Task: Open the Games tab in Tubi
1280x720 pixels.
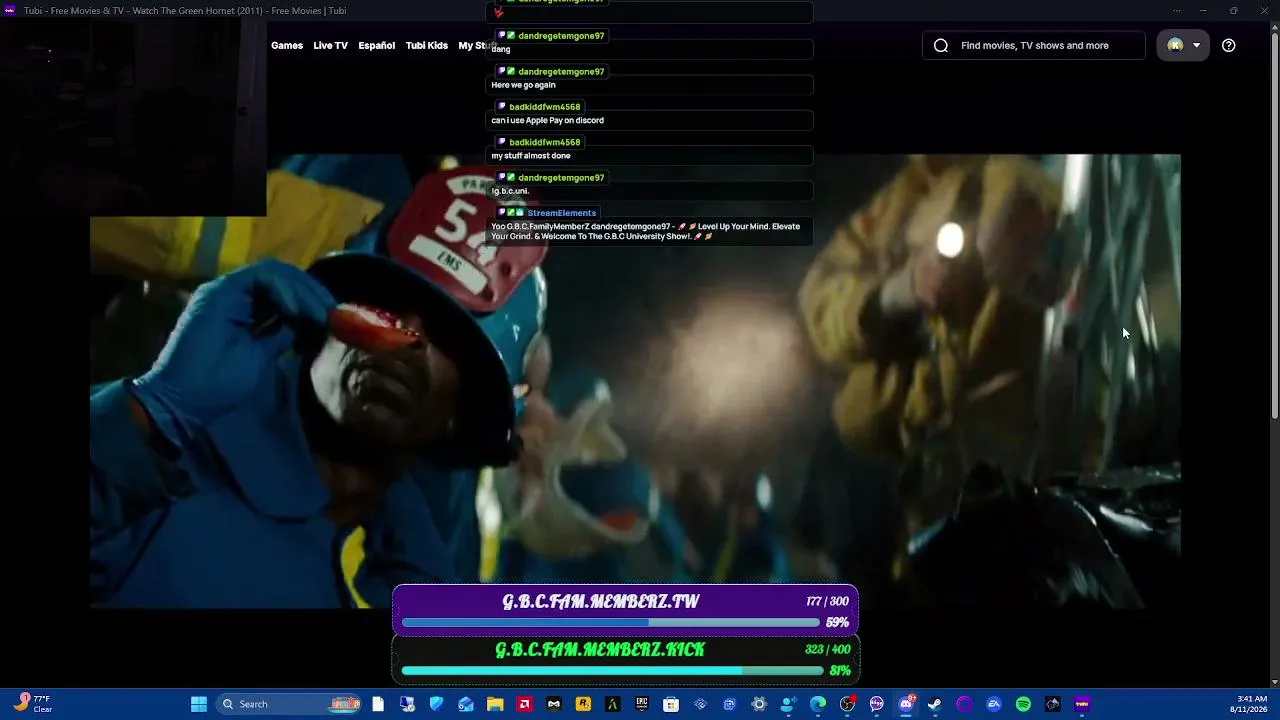Action: click(287, 45)
